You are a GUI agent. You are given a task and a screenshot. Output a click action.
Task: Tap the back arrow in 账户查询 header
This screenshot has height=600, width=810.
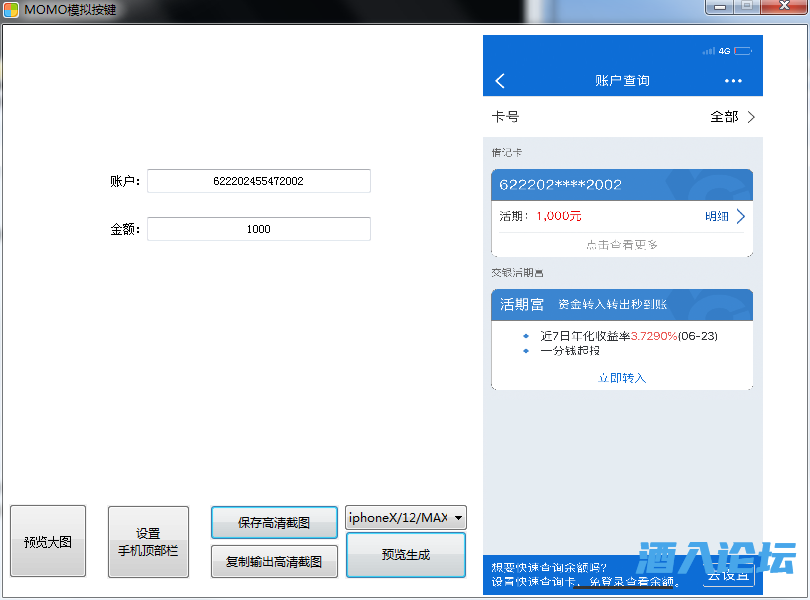click(x=501, y=81)
